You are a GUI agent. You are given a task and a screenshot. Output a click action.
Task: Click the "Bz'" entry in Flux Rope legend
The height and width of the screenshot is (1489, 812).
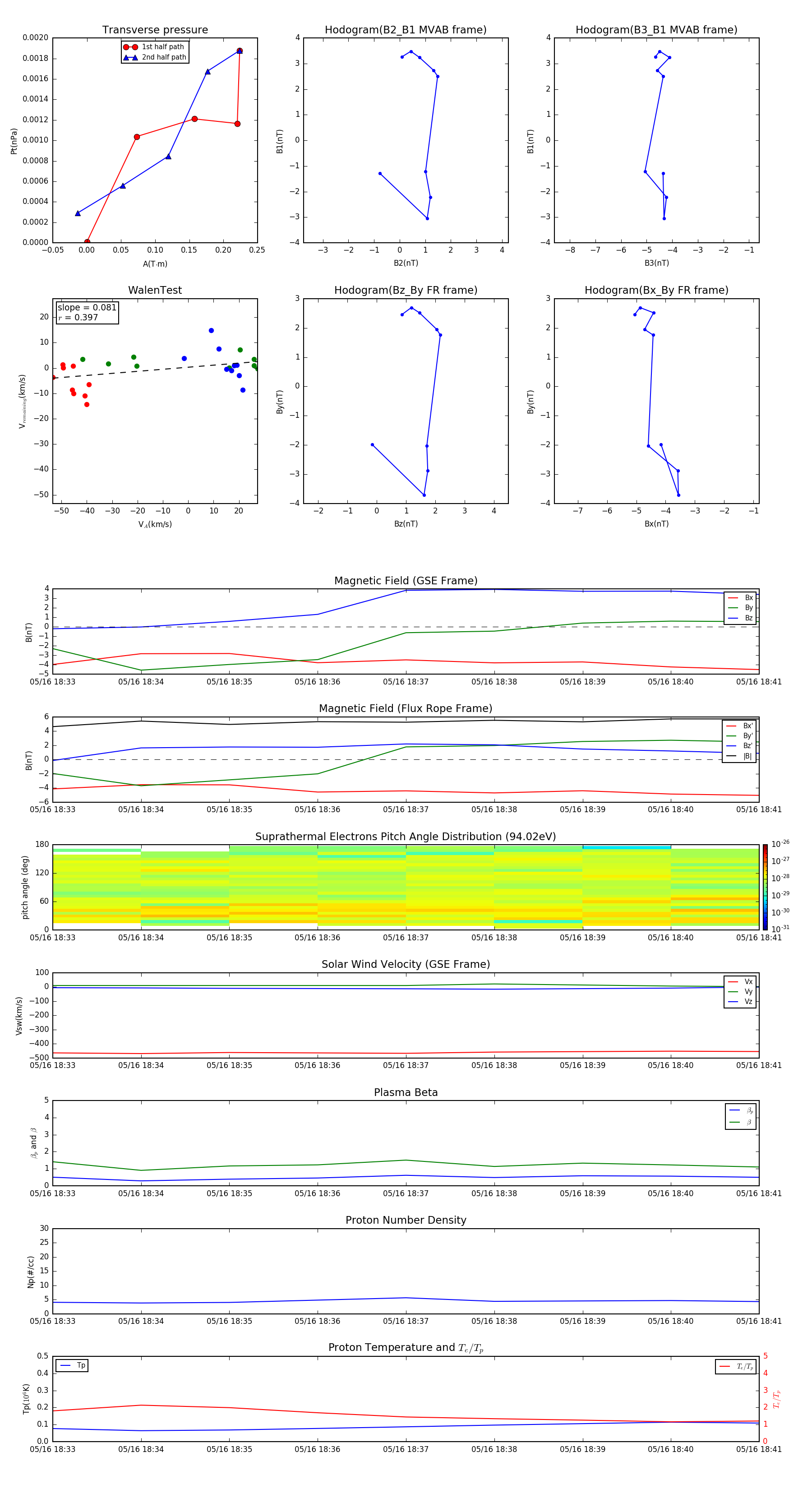[x=739, y=746]
